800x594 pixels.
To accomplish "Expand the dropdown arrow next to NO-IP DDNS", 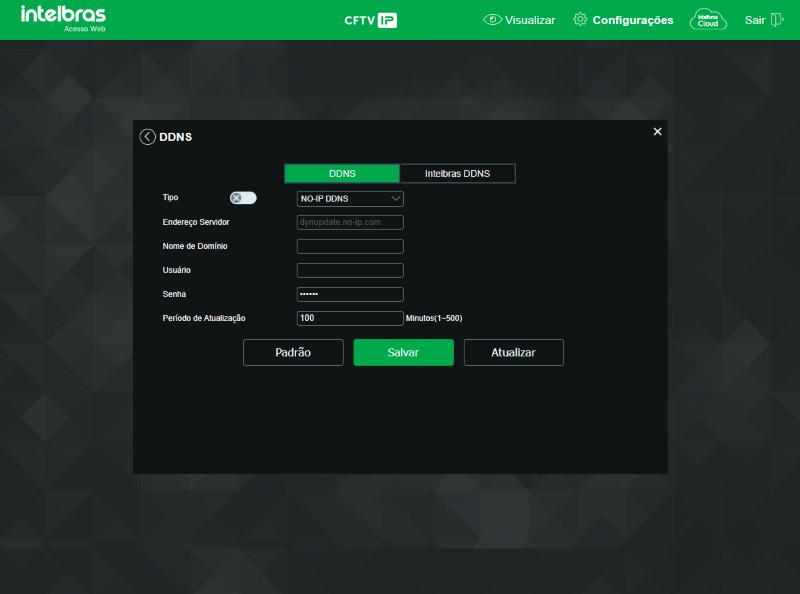I will pyautogui.click(x=395, y=199).
